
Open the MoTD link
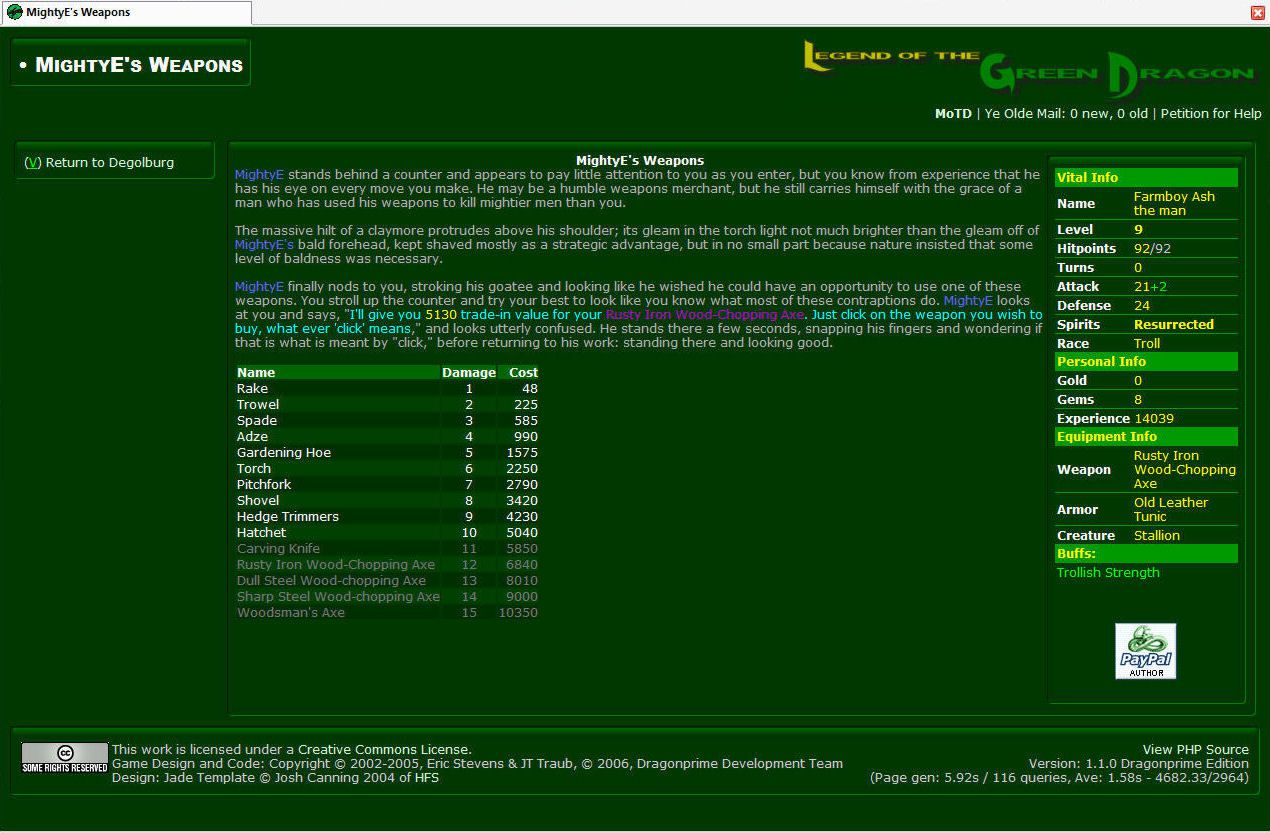(952, 114)
